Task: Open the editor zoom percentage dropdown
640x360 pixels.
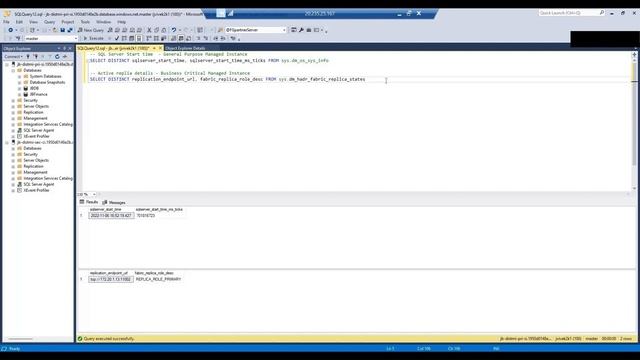Action: pos(94,194)
